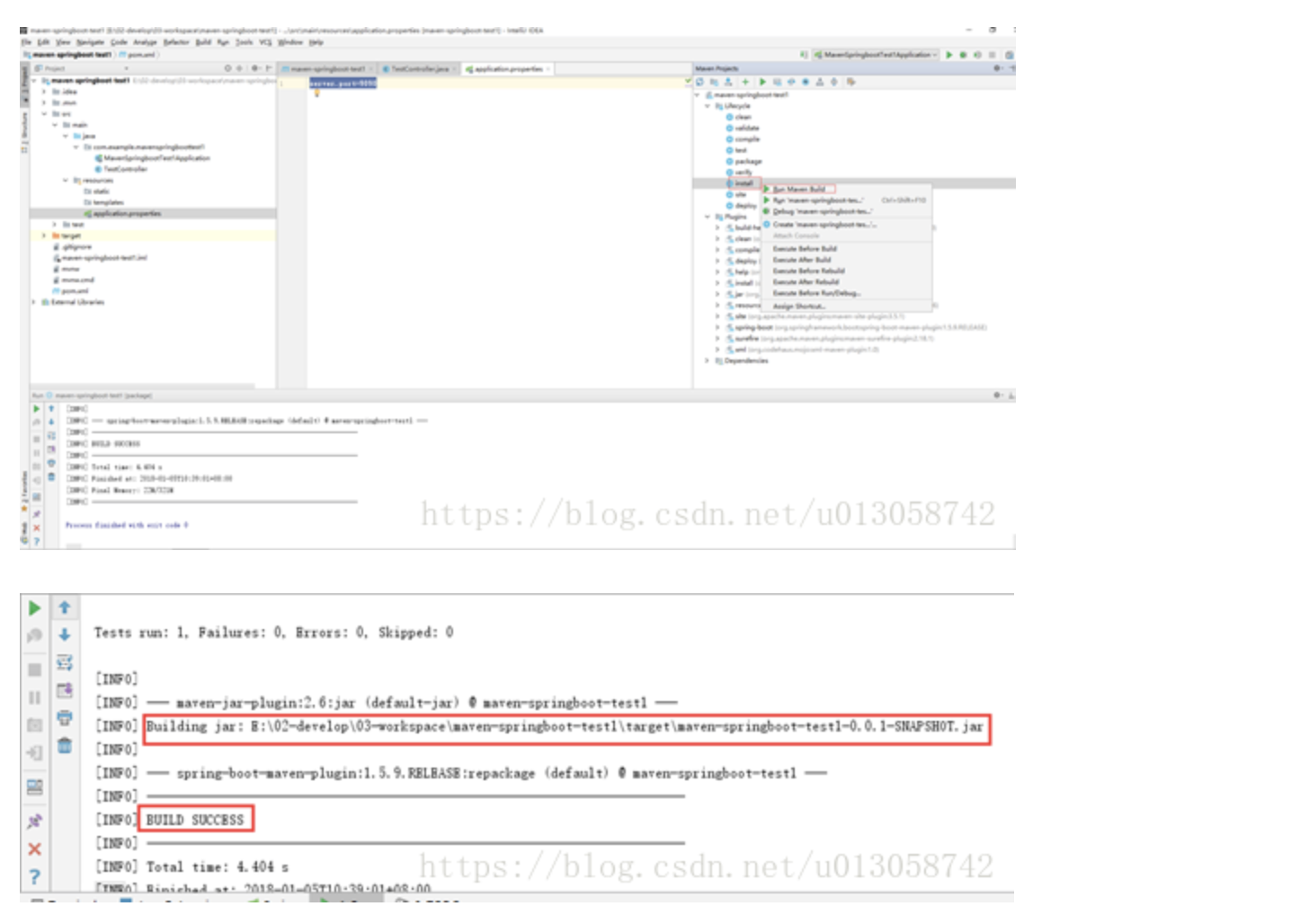This screenshot has width=1291, height=924.
Task: Expand target folder in project tree
Action: coord(44,235)
